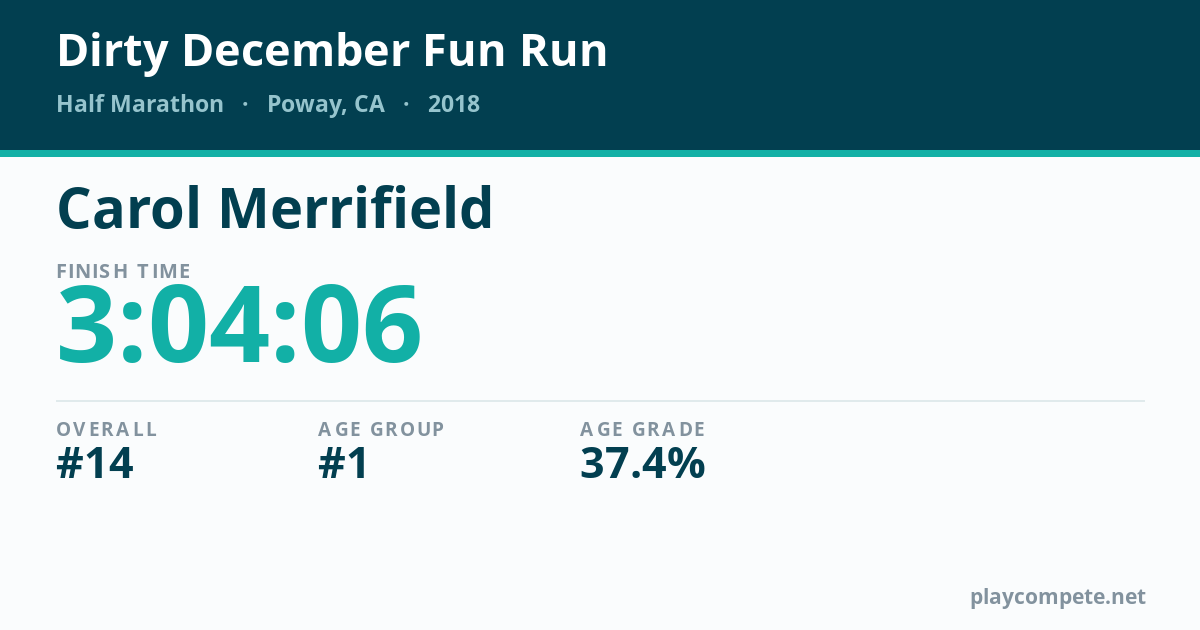Select the 3:04:06 finish time
This screenshot has height=630, width=1200.
point(239,326)
